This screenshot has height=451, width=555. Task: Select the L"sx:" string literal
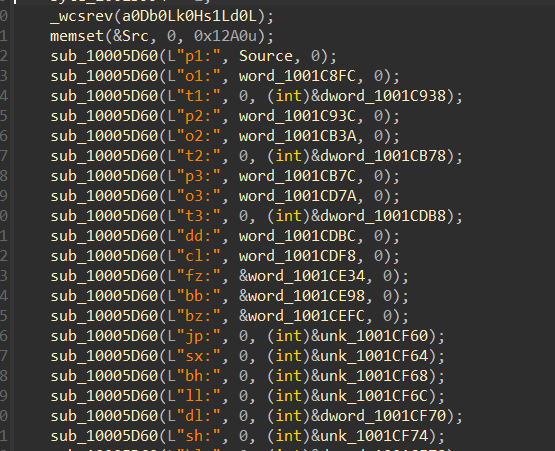[194, 356]
